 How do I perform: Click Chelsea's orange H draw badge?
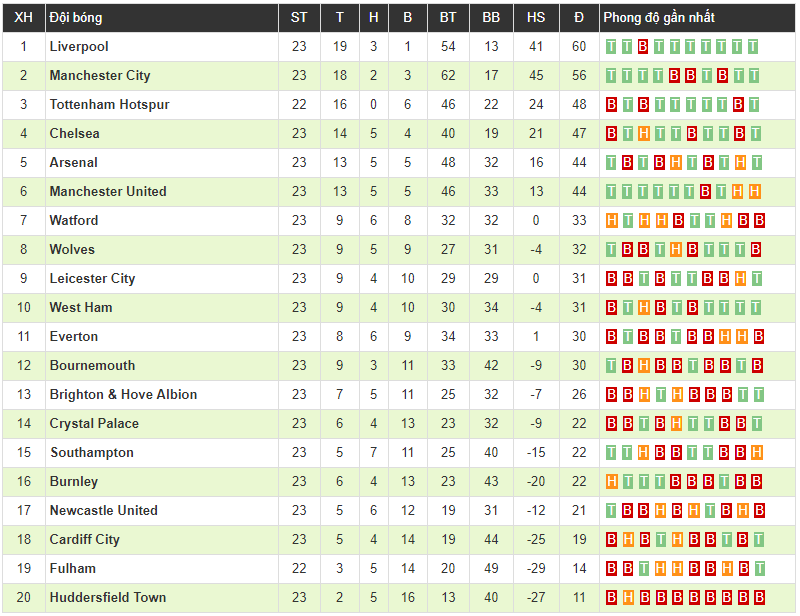coord(644,134)
